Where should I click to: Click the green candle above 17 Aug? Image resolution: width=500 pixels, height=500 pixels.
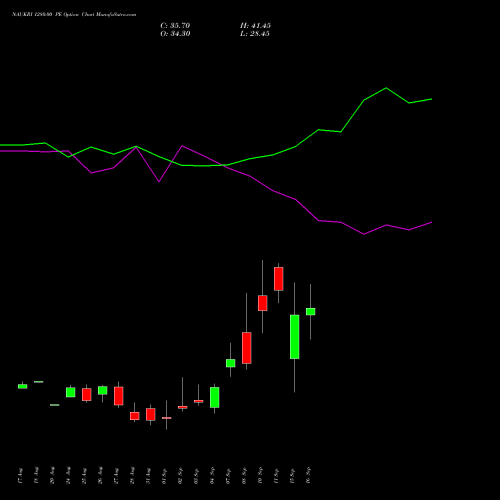(x=23, y=386)
